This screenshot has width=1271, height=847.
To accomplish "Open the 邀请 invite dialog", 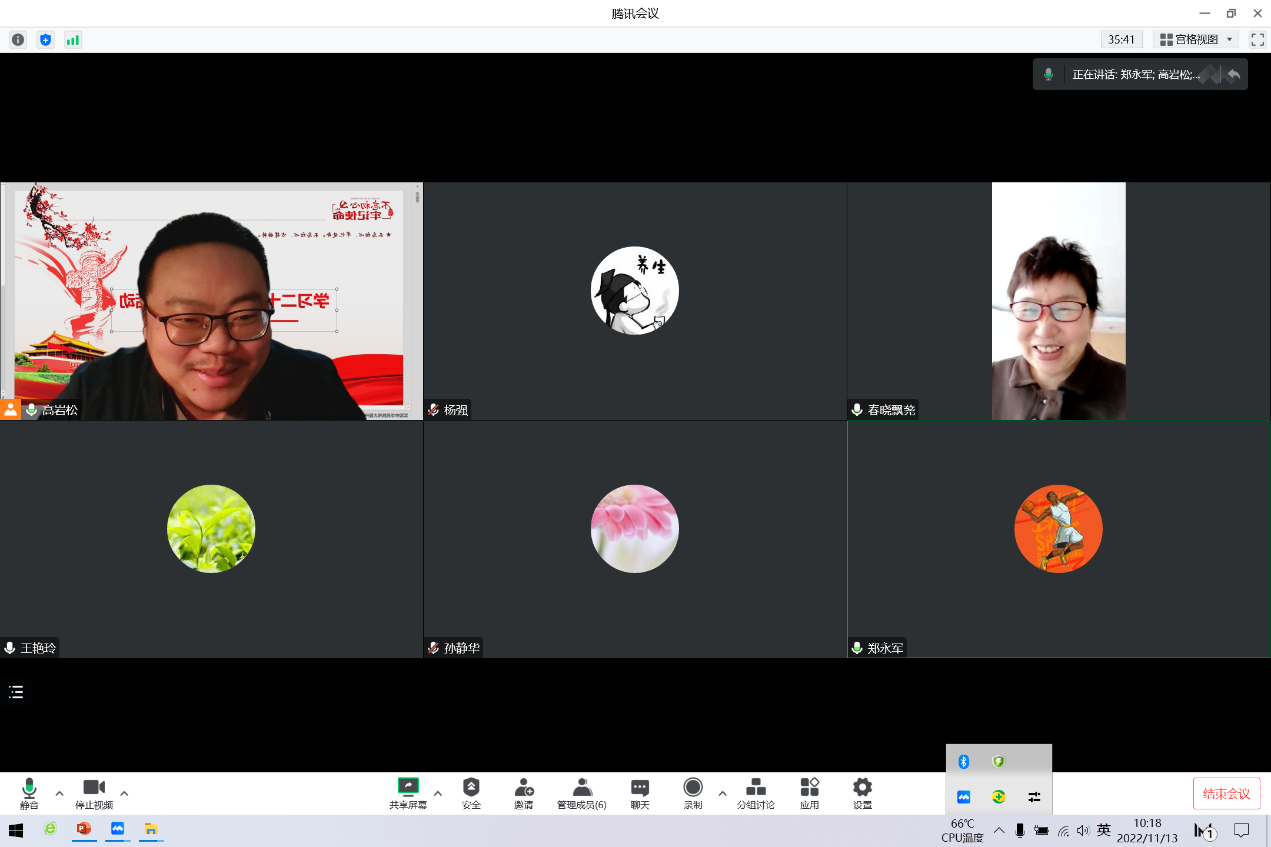I will tap(523, 793).
